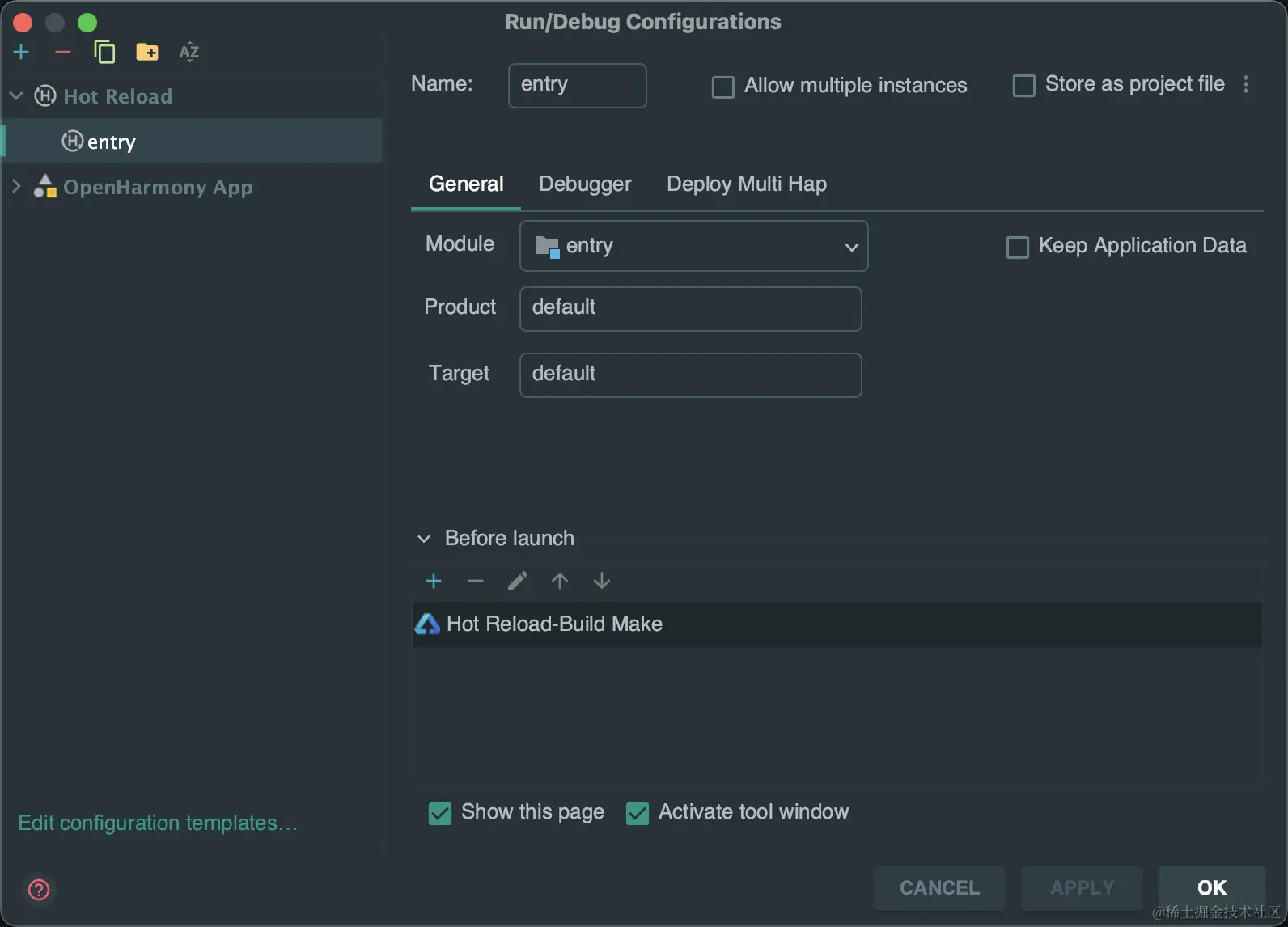Screen dimensions: 1288x927
Task: Open the help icon
Action: click(x=39, y=890)
